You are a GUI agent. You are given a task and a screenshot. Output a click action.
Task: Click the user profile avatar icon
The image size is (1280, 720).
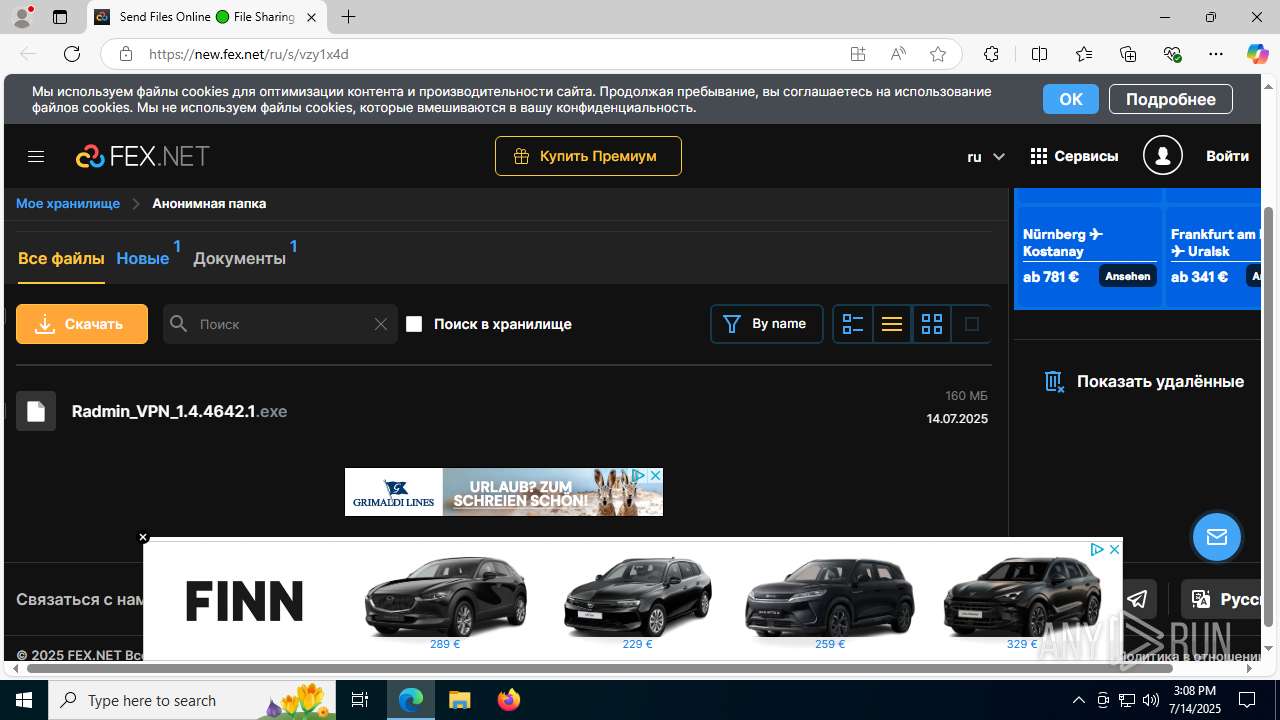click(x=1163, y=156)
